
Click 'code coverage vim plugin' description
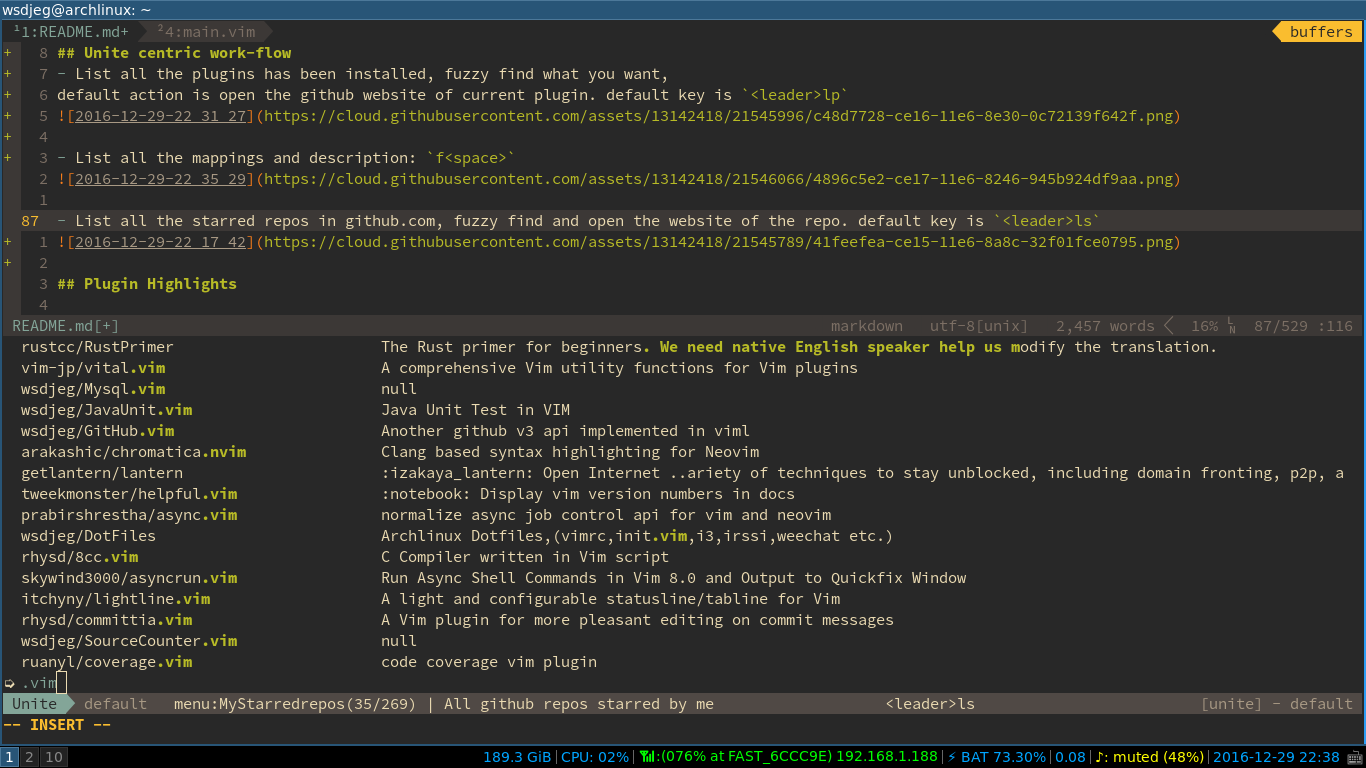(x=489, y=662)
